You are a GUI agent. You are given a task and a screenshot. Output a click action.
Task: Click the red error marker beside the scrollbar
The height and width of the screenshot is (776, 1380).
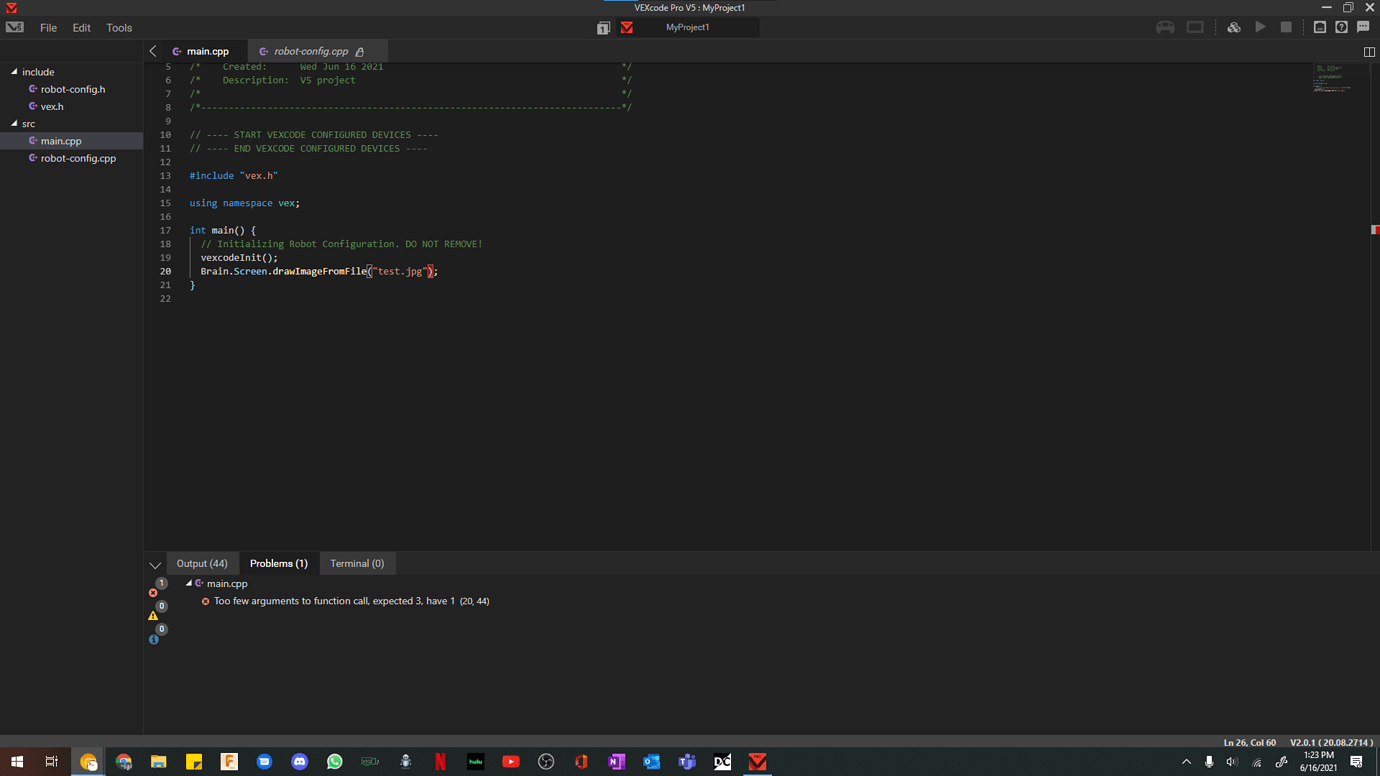(x=1374, y=229)
